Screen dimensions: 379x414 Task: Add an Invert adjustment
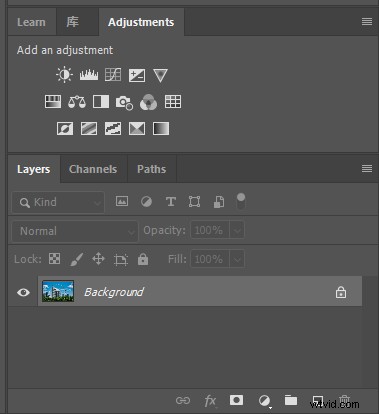[65, 128]
